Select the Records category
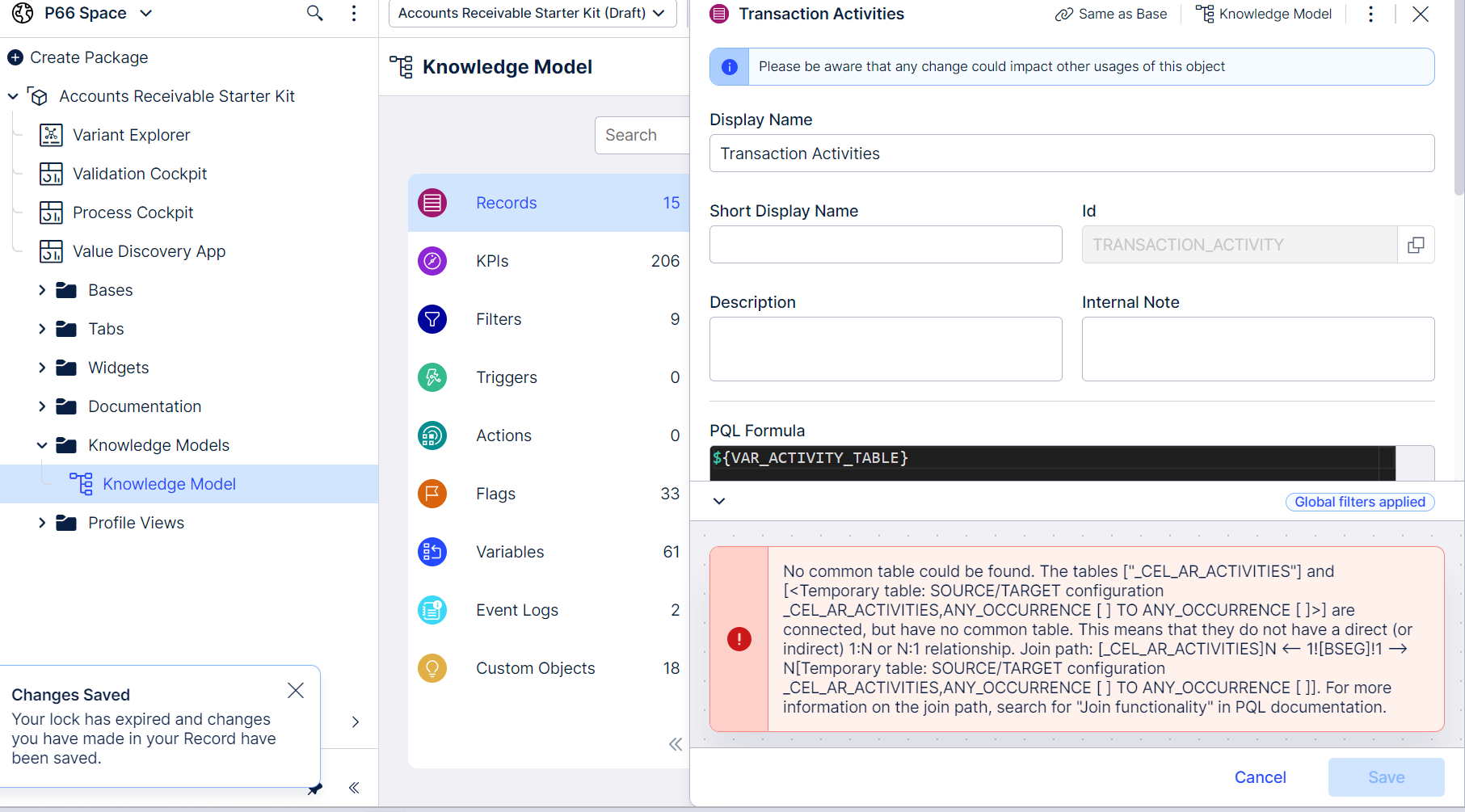 tap(549, 203)
